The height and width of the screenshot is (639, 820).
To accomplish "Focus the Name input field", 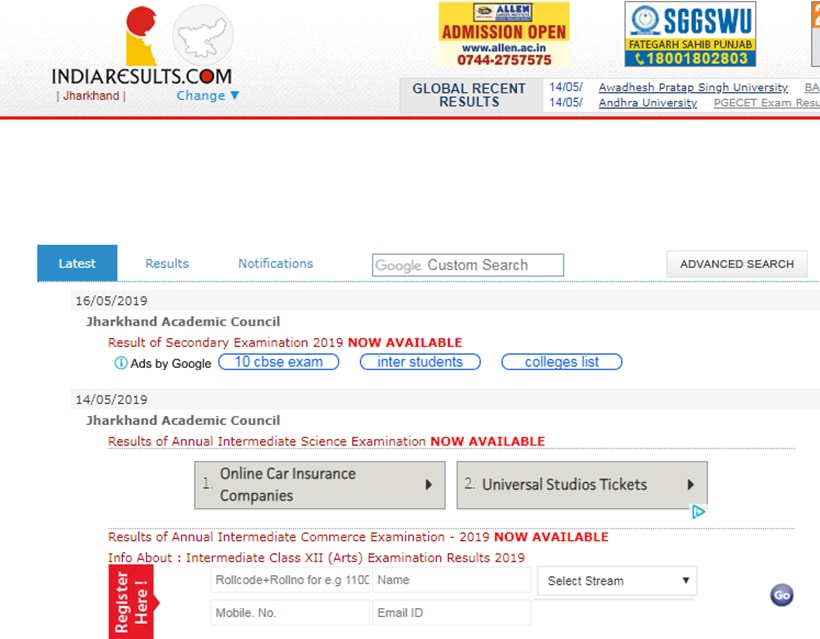I will click(x=451, y=580).
